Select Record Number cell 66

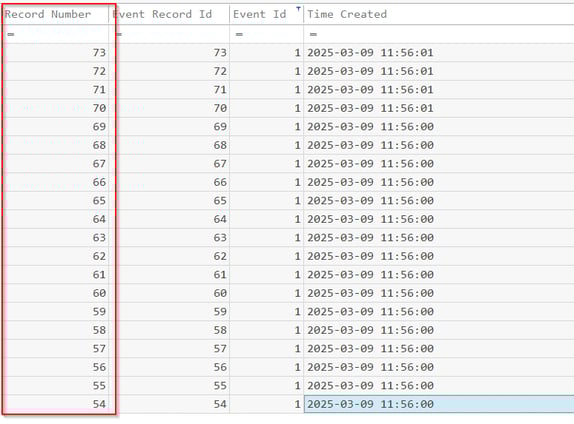(x=55, y=182)
